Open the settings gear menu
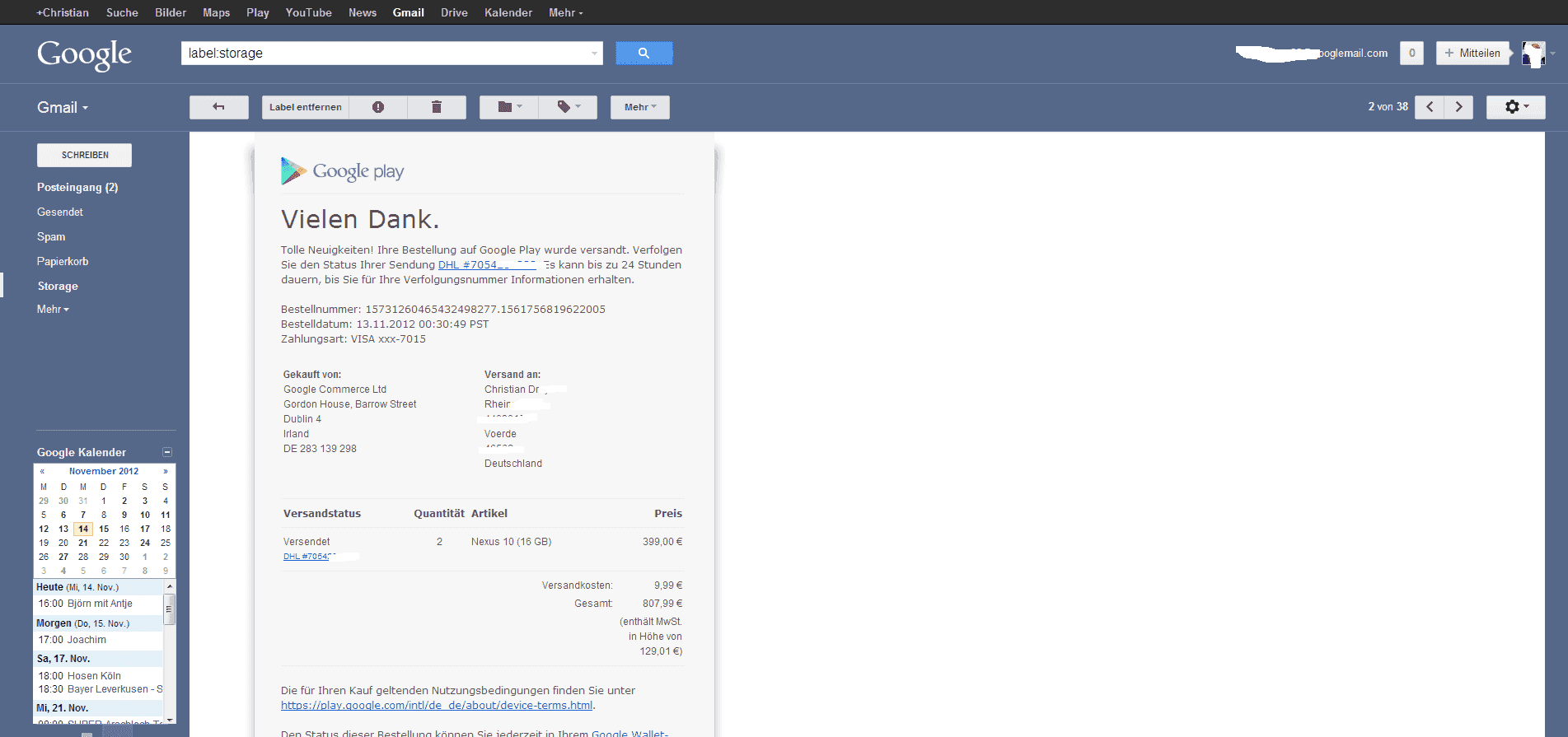1568x737 pixels. tap(1515, 107)
